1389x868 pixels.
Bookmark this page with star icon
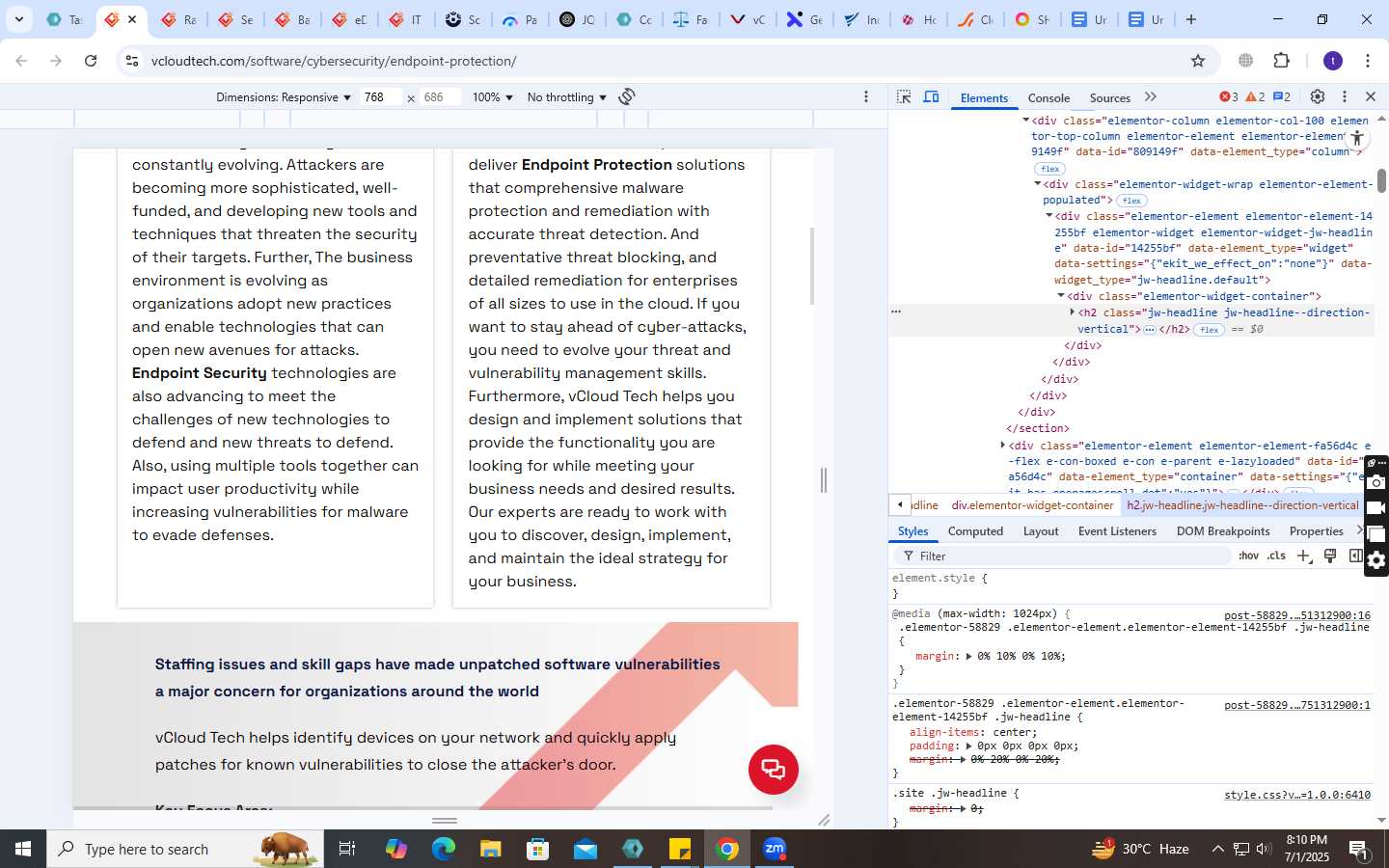coord(1198,61)
